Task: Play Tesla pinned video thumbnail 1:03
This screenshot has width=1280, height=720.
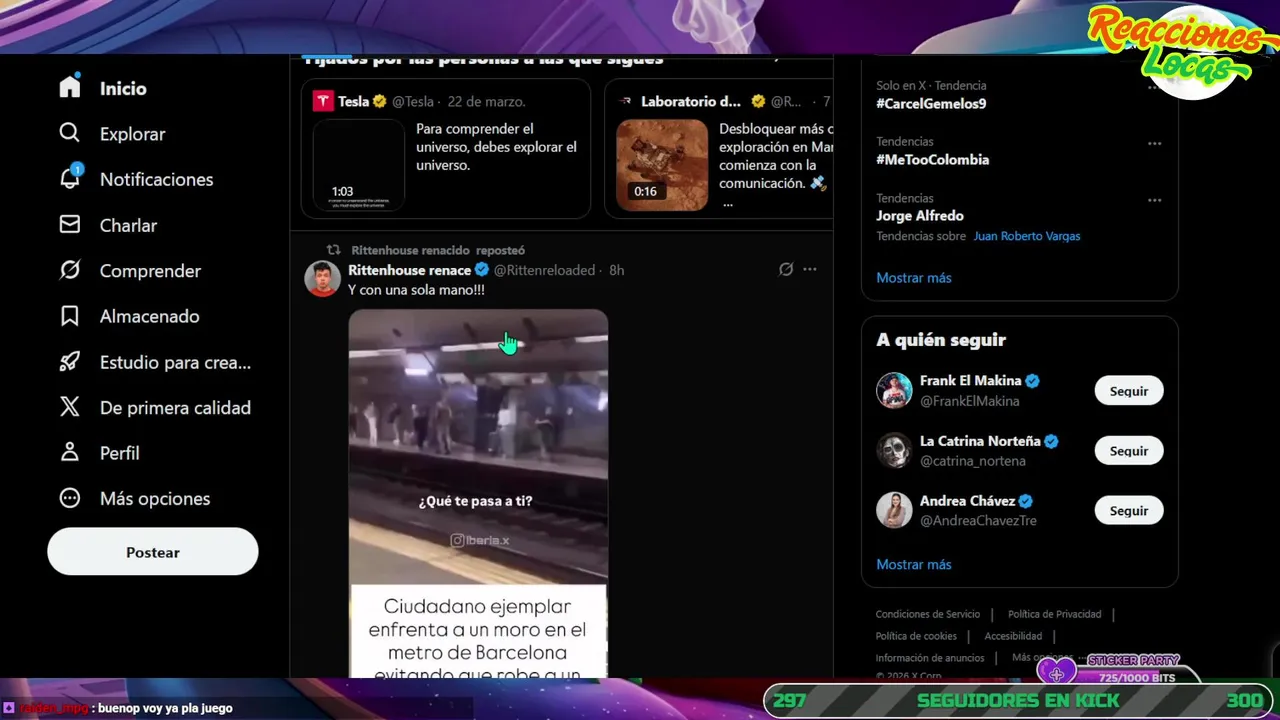Action: click(359, 165)
